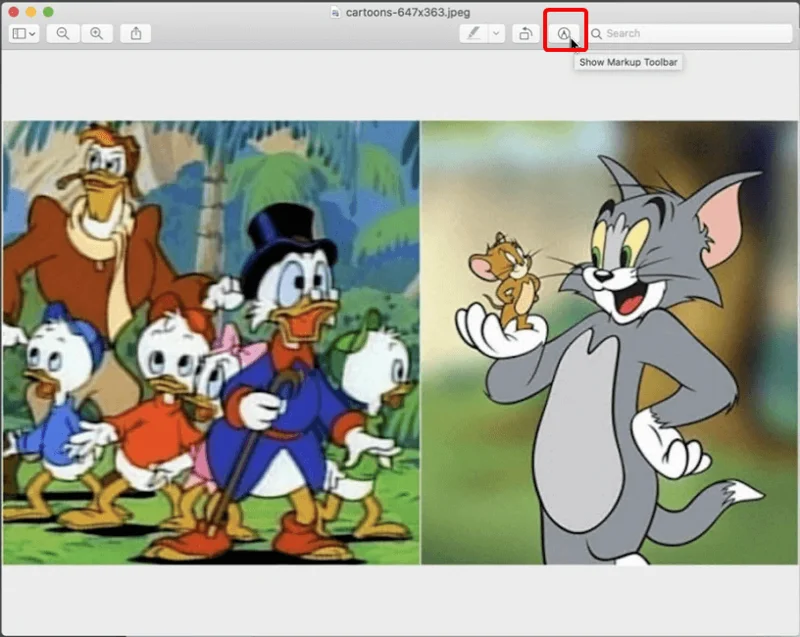This screenshot has height=637, width=800.
Task: Click inside the Search field
Action: tap(690, 33)
